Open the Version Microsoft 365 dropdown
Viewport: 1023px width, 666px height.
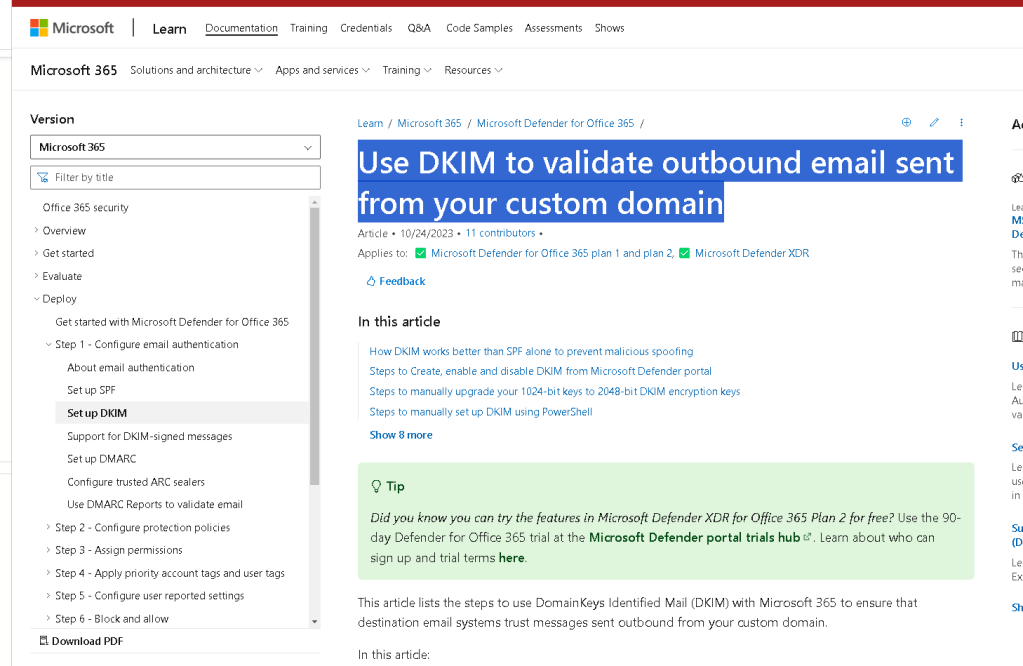(176, 147)
